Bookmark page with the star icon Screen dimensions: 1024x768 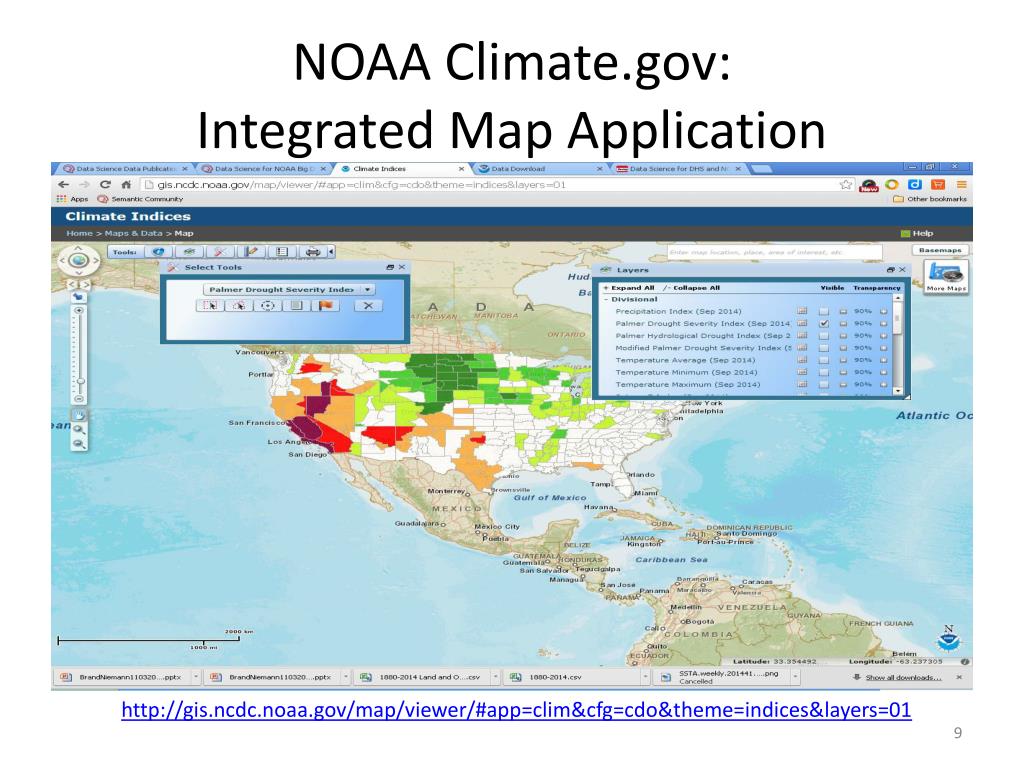point(846,185)
